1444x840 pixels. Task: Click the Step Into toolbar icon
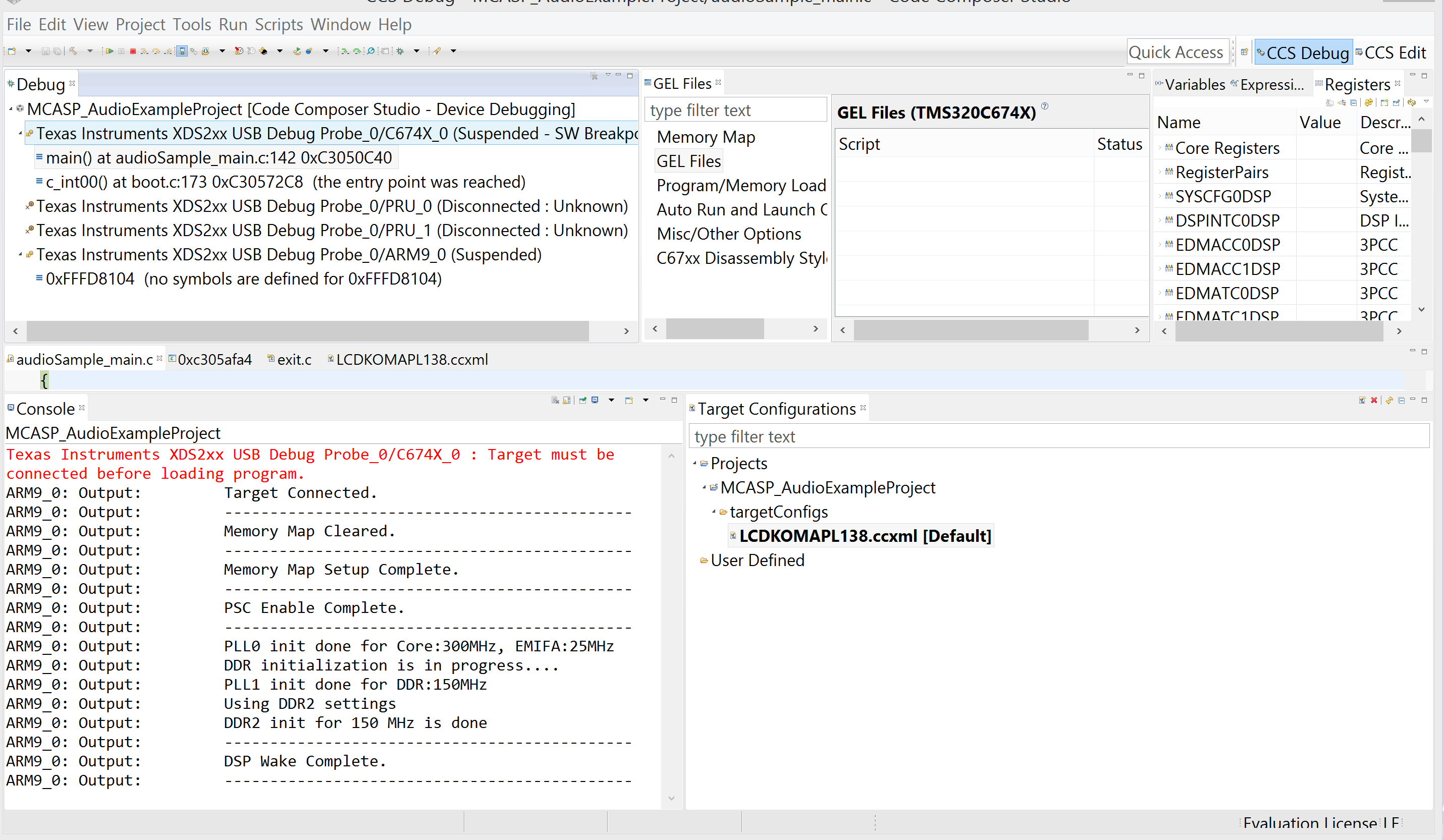click(144, 51)
